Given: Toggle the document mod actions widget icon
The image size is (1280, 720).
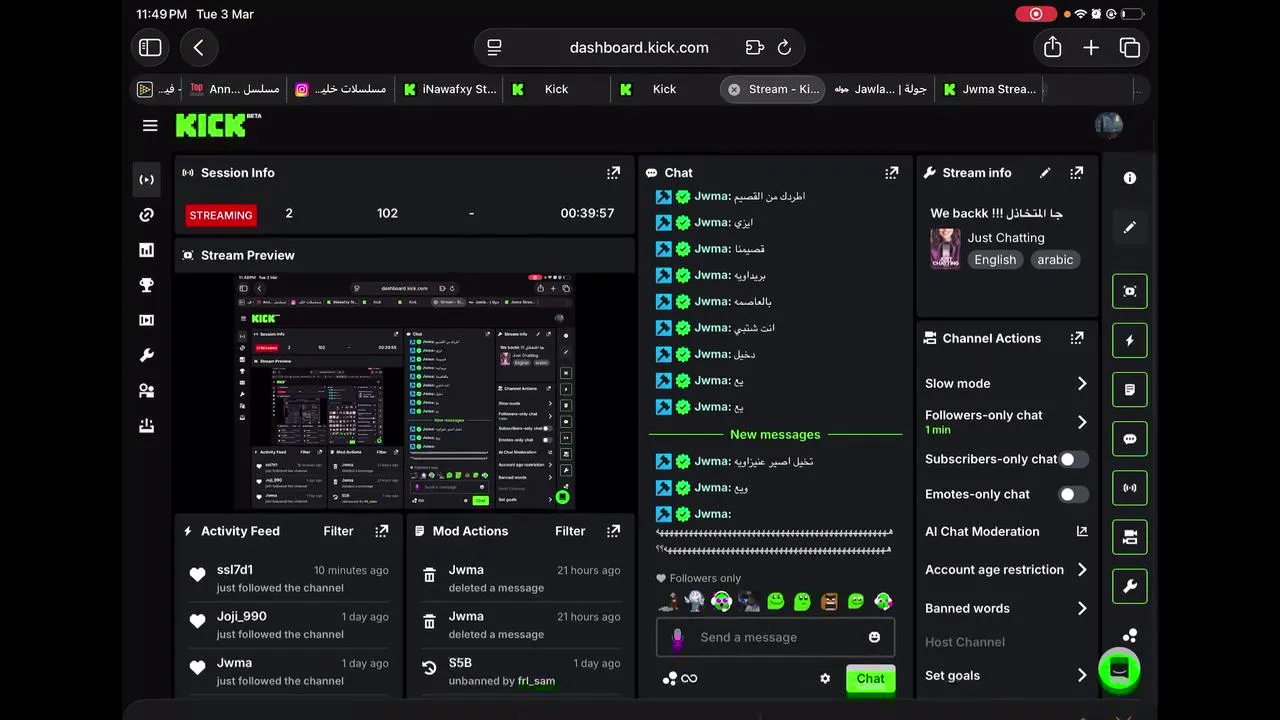Looking at the screenshot, I should (1130, 390).
